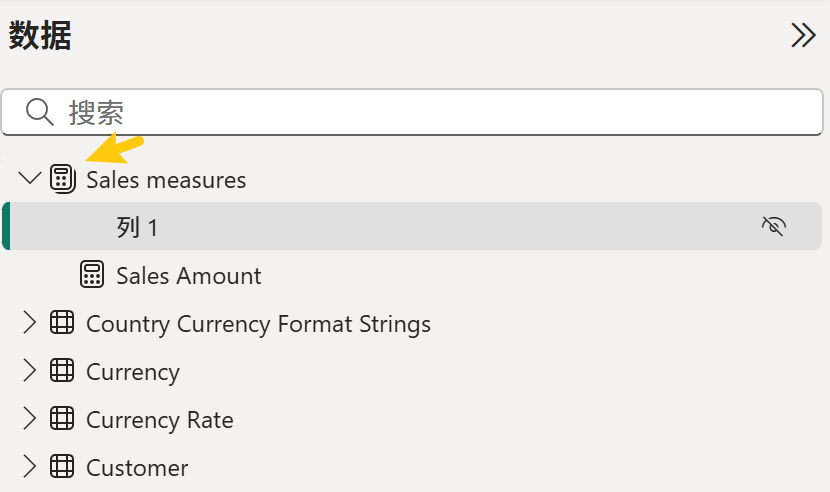Click the 数据 pane title
The image size is (830, 492).
(40, 35)
